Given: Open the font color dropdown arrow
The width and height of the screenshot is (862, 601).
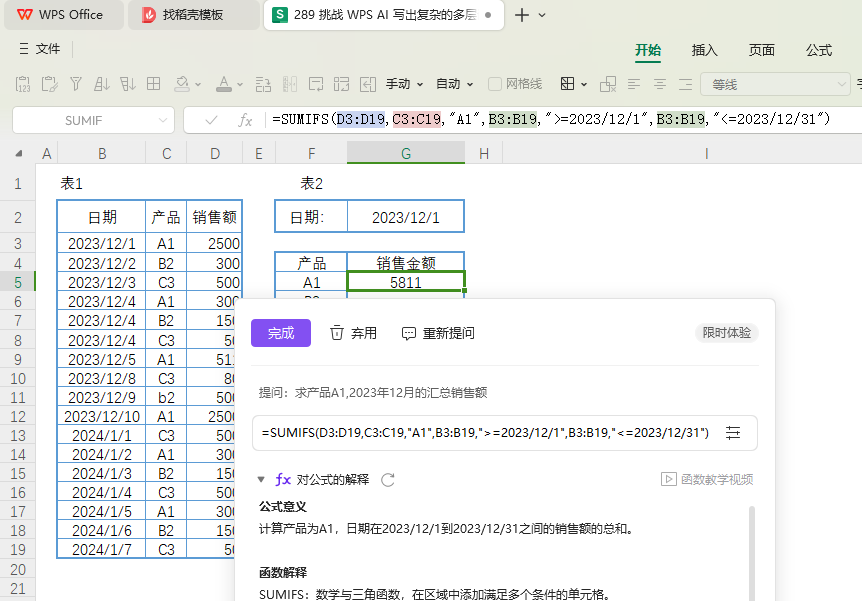Looking at the screenshot, I should coord(240,85).
